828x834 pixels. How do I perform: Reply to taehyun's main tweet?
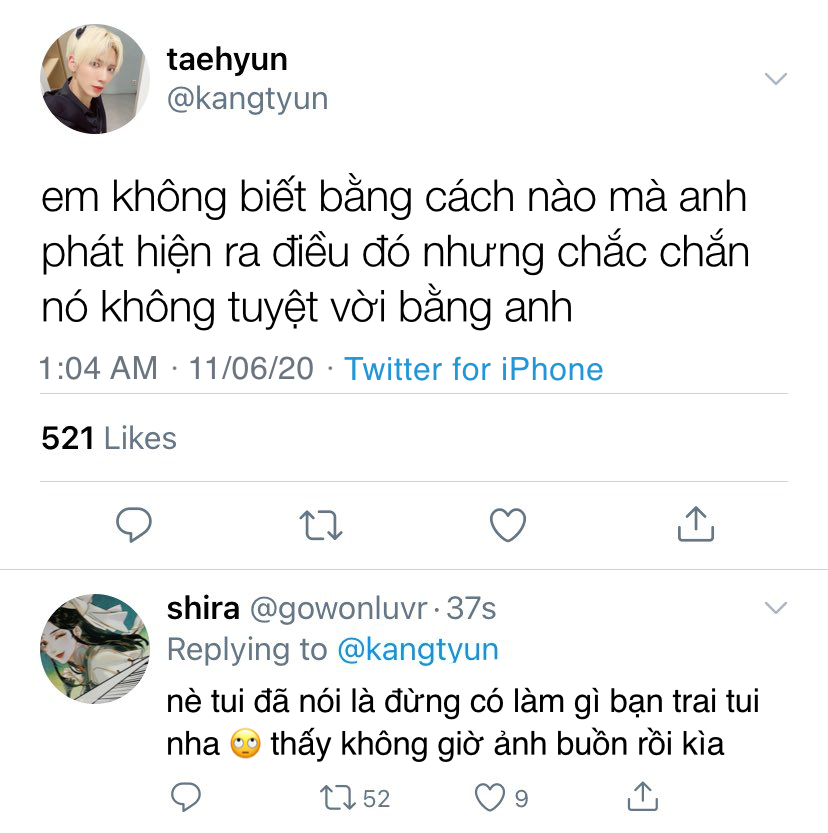134,524
